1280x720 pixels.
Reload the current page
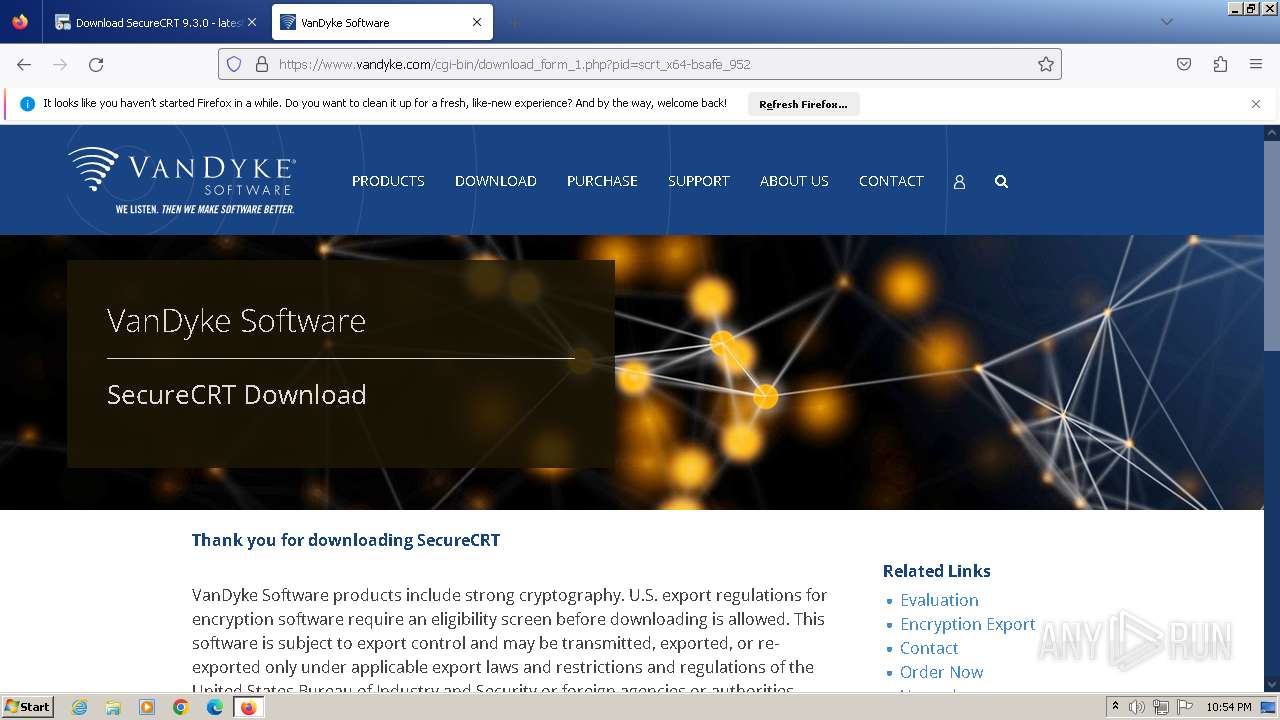click(x=96, y=64)
